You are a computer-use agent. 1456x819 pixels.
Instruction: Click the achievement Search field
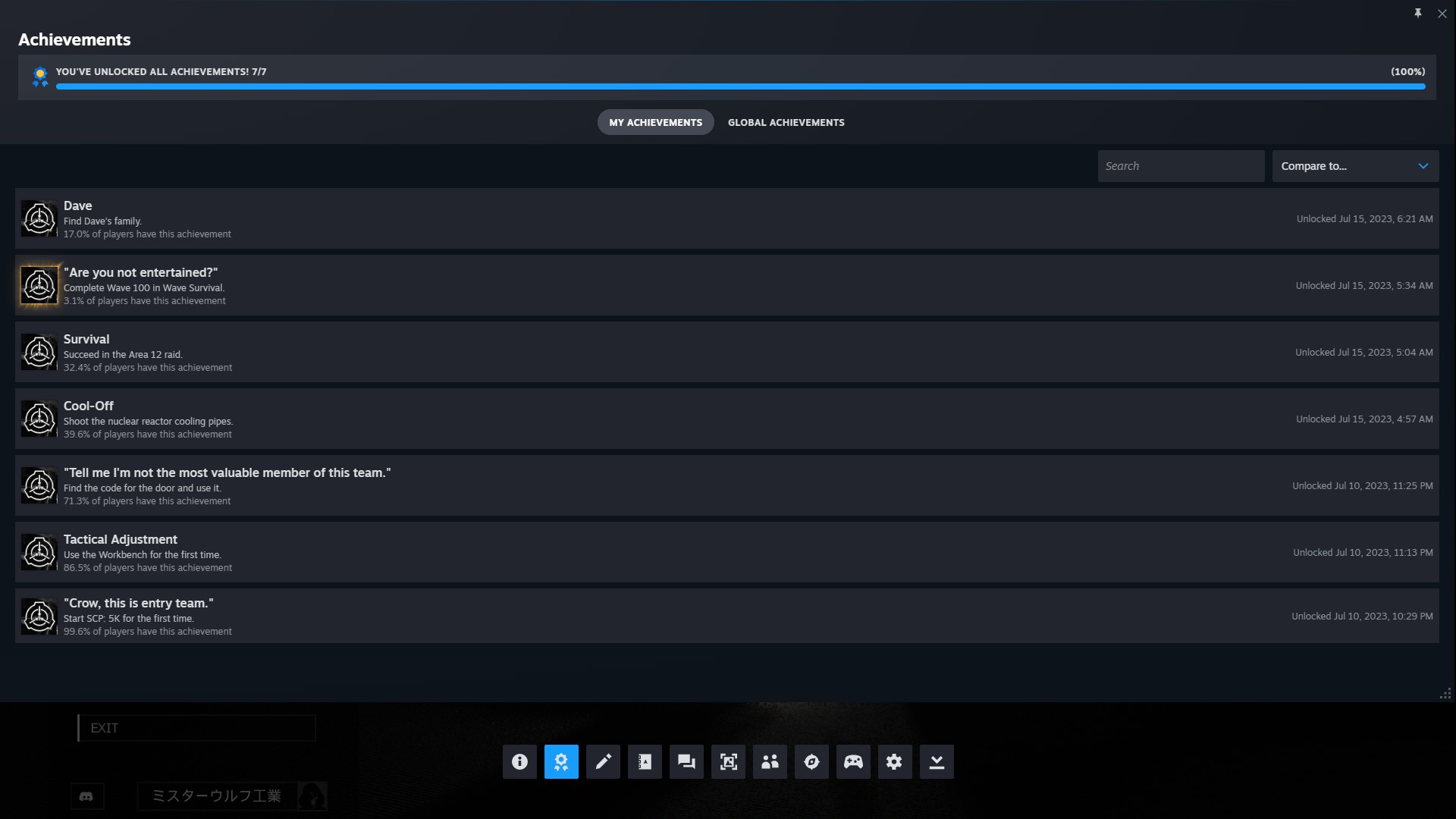click(1180, 166)
